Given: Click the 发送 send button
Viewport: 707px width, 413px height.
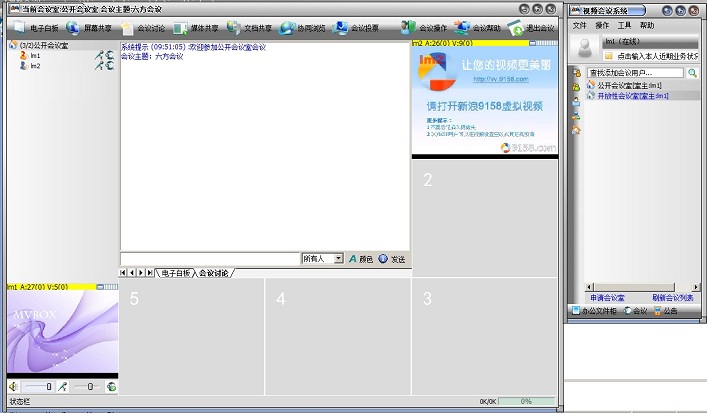Looking at the screenshot, I should [392, 259].
